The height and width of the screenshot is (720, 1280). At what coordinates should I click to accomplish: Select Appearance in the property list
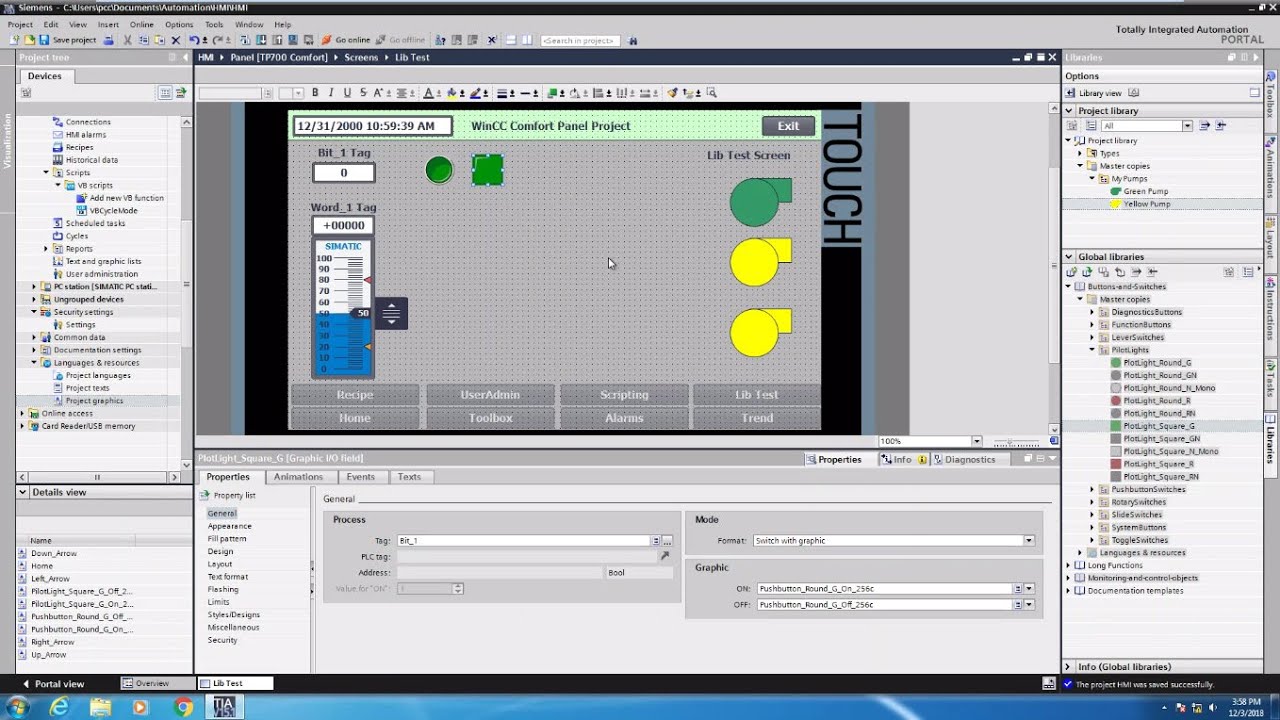(x=230, y=526)
